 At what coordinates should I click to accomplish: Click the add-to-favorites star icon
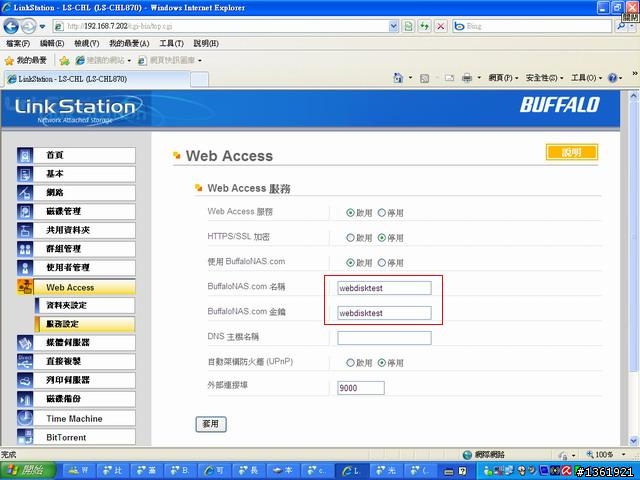click(x=64, y=61)
